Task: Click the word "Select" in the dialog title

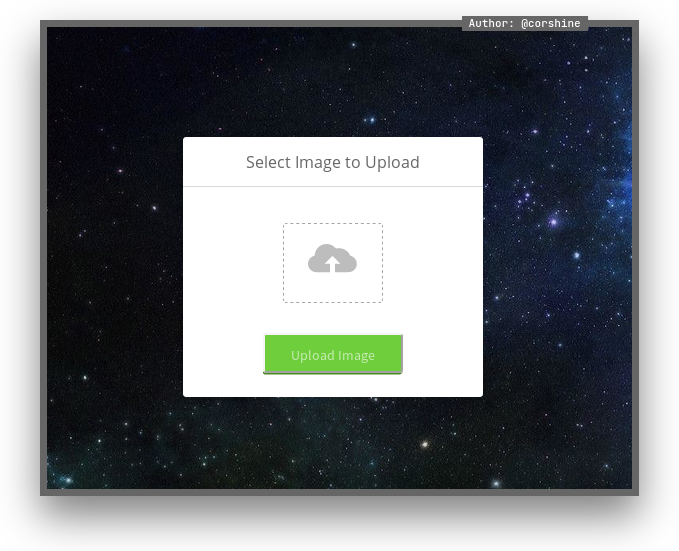Action: [268, 162]
